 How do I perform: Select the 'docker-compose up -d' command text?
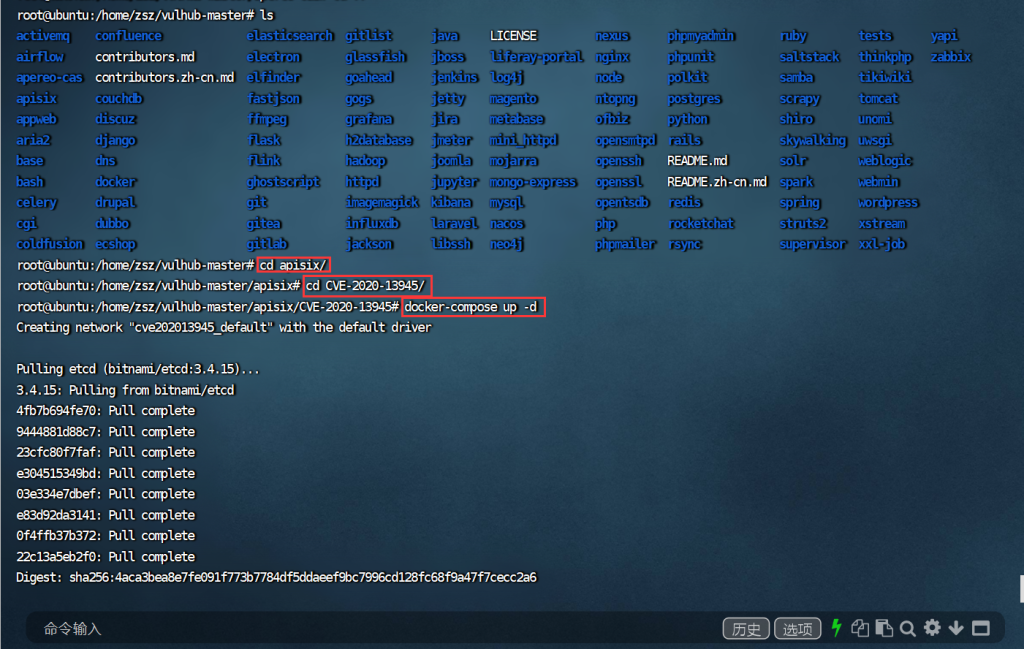pos(471,307)
